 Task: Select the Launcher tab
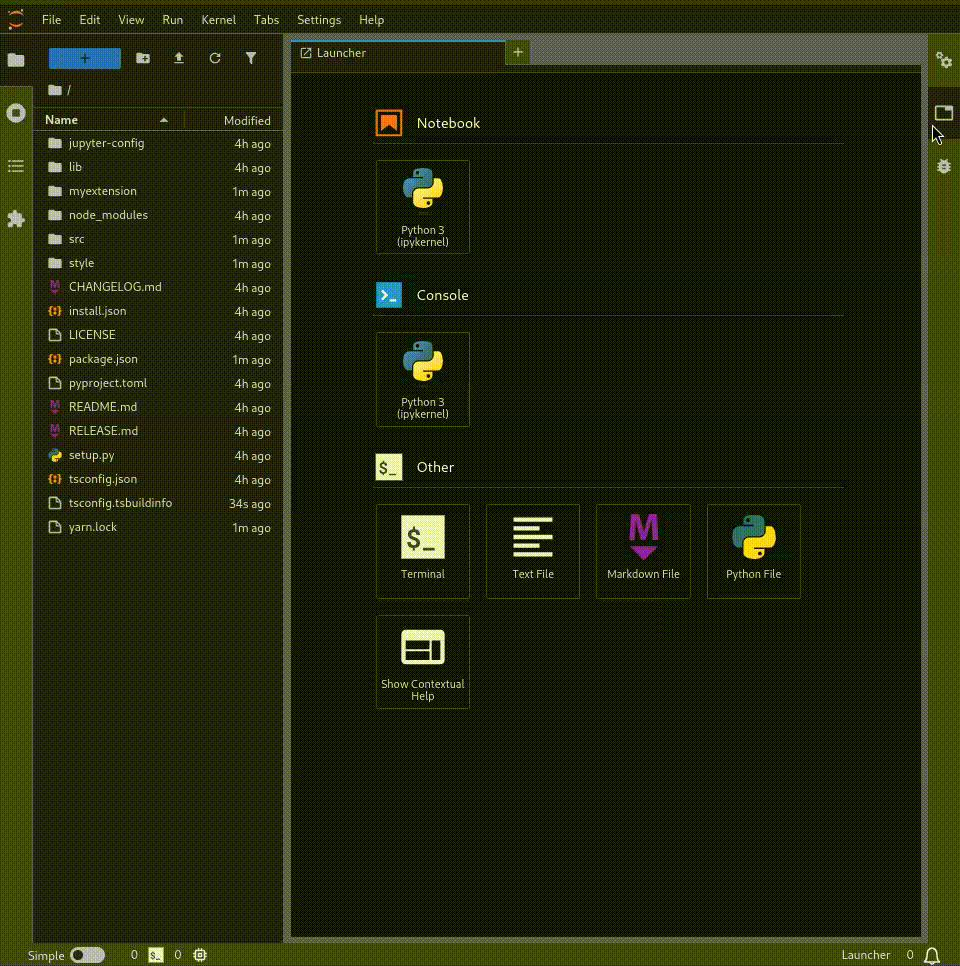[398, 53]
